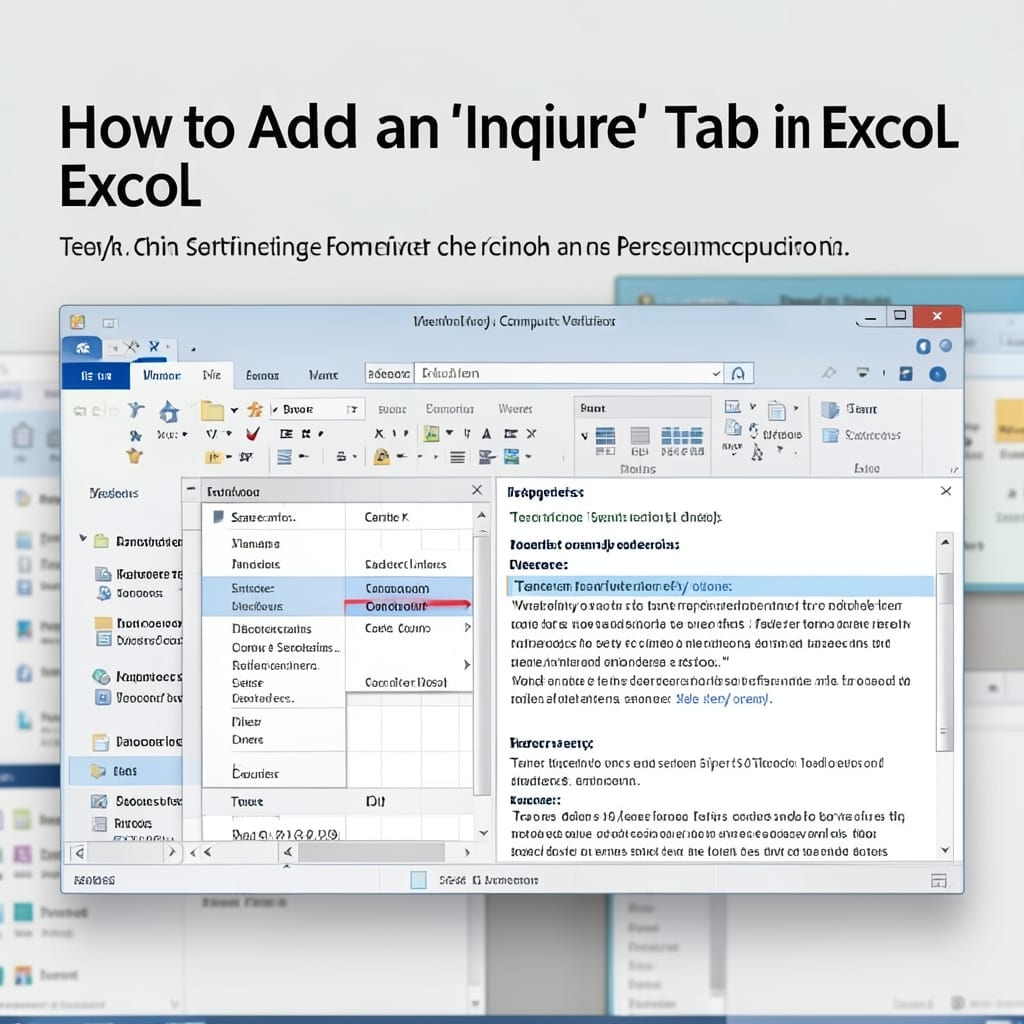Click the round blue icon in tab row
Viewport: 1024px width, 1024px height.
tap(937, 374)
